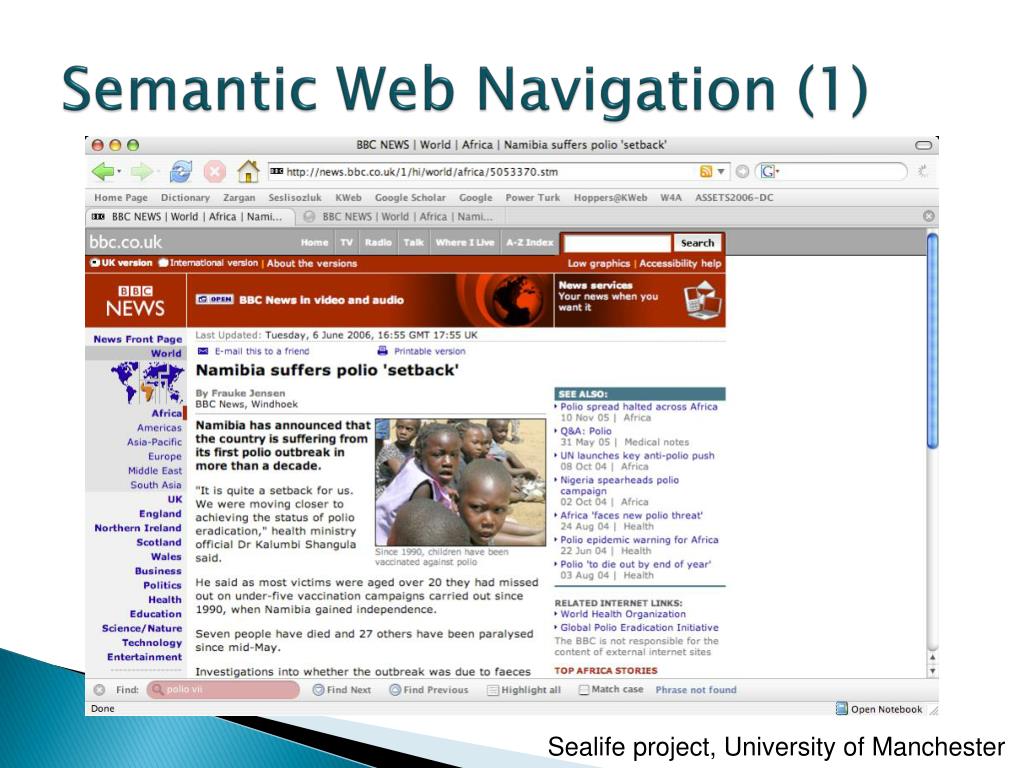Click the printer icon for Printable version
1024x768 pixels.
(x=382, y=352)
